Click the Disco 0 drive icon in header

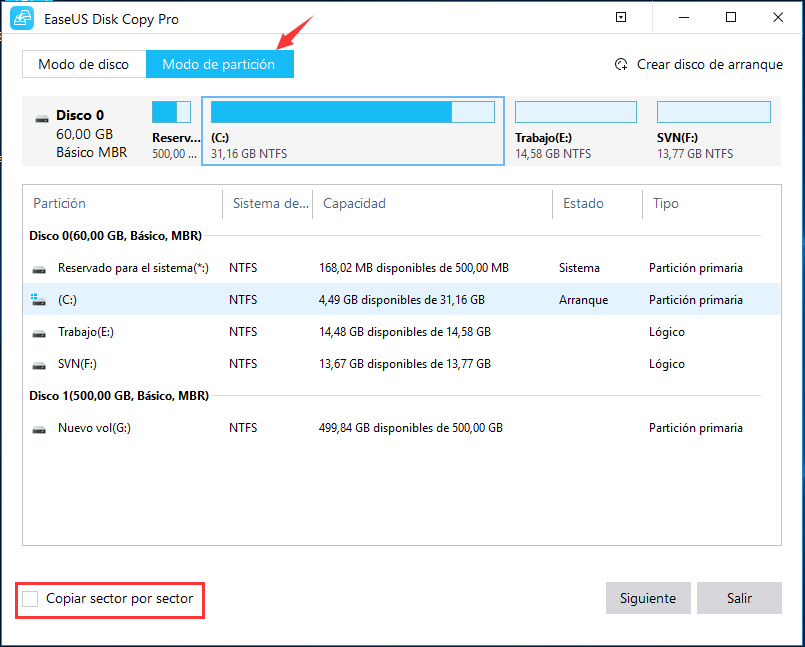coord(42,119)
